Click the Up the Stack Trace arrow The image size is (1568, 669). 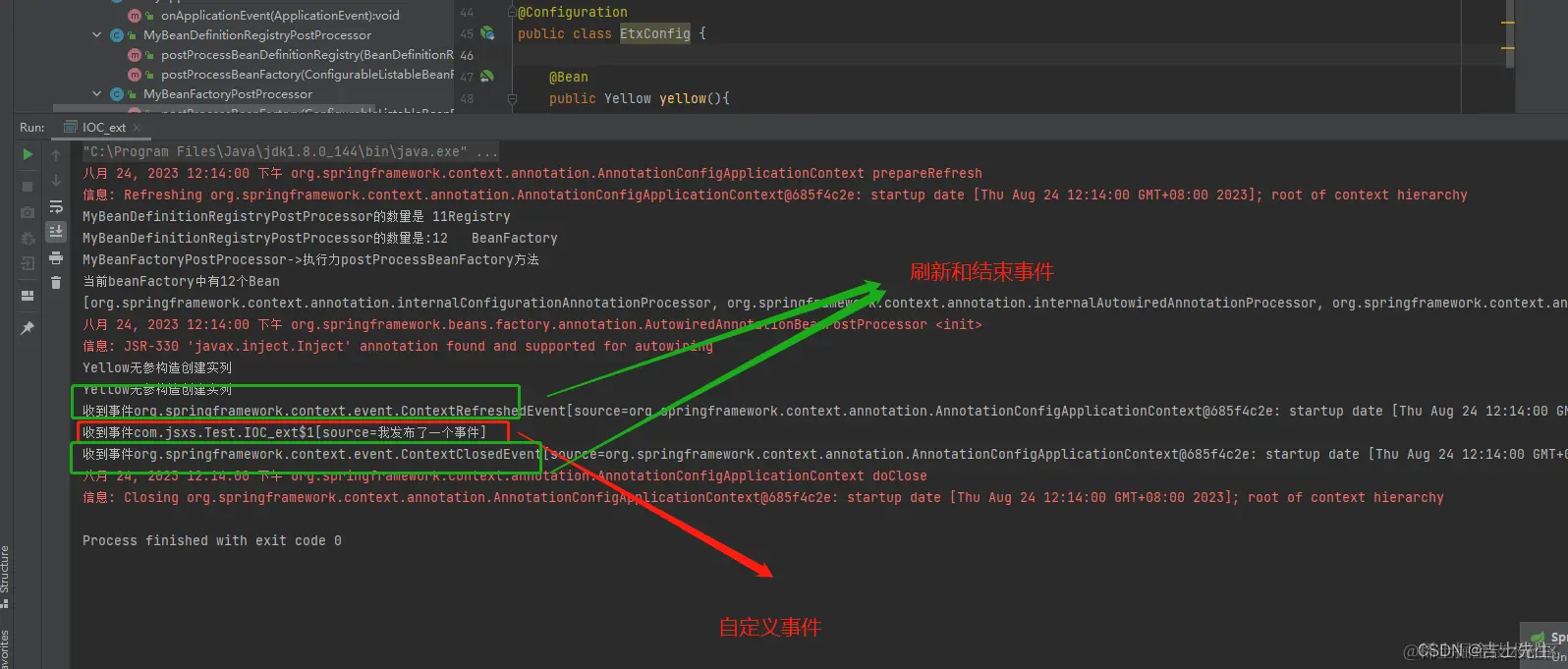(56, 155)
